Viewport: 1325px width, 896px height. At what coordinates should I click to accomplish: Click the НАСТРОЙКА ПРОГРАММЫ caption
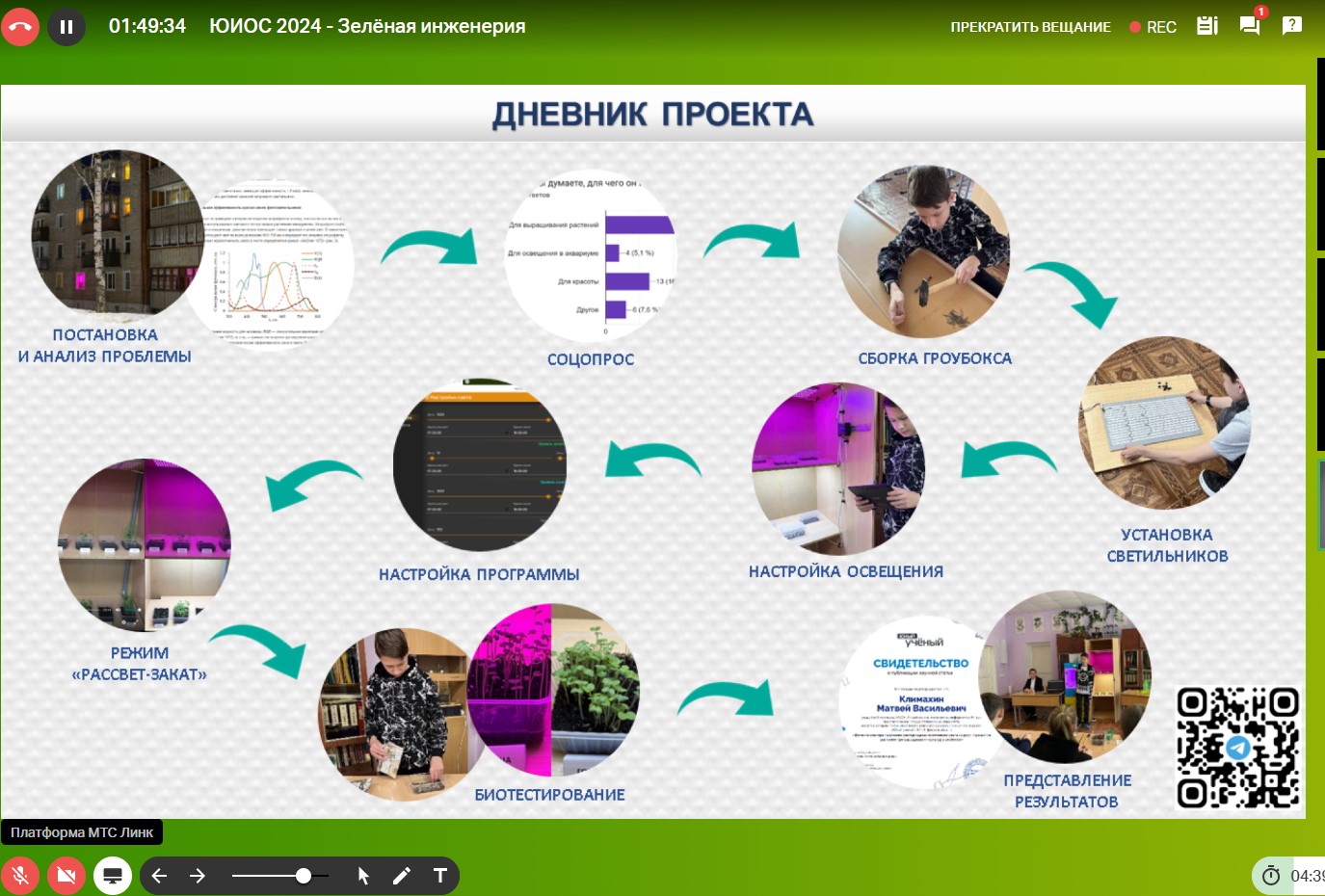[479, 574]
